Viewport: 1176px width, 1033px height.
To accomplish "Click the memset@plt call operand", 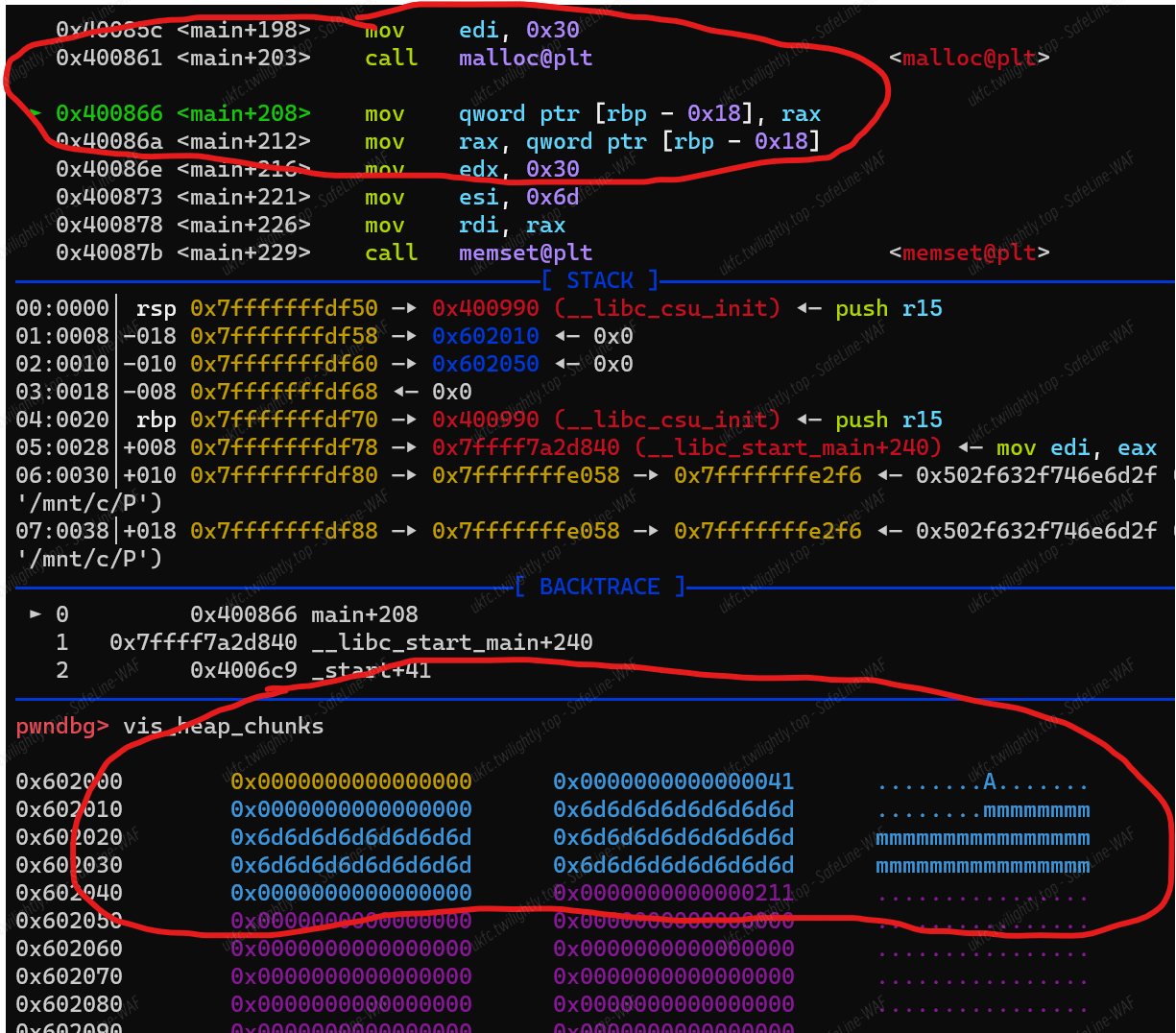I will click(525, 252).
